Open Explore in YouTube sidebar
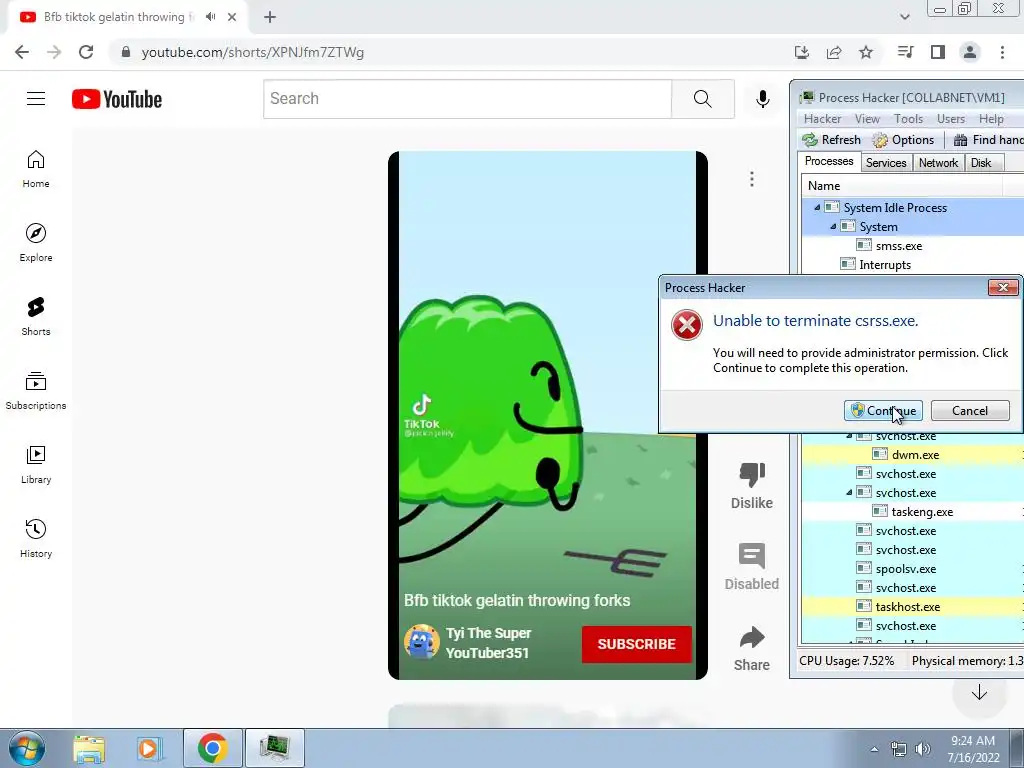 point(36,243)
